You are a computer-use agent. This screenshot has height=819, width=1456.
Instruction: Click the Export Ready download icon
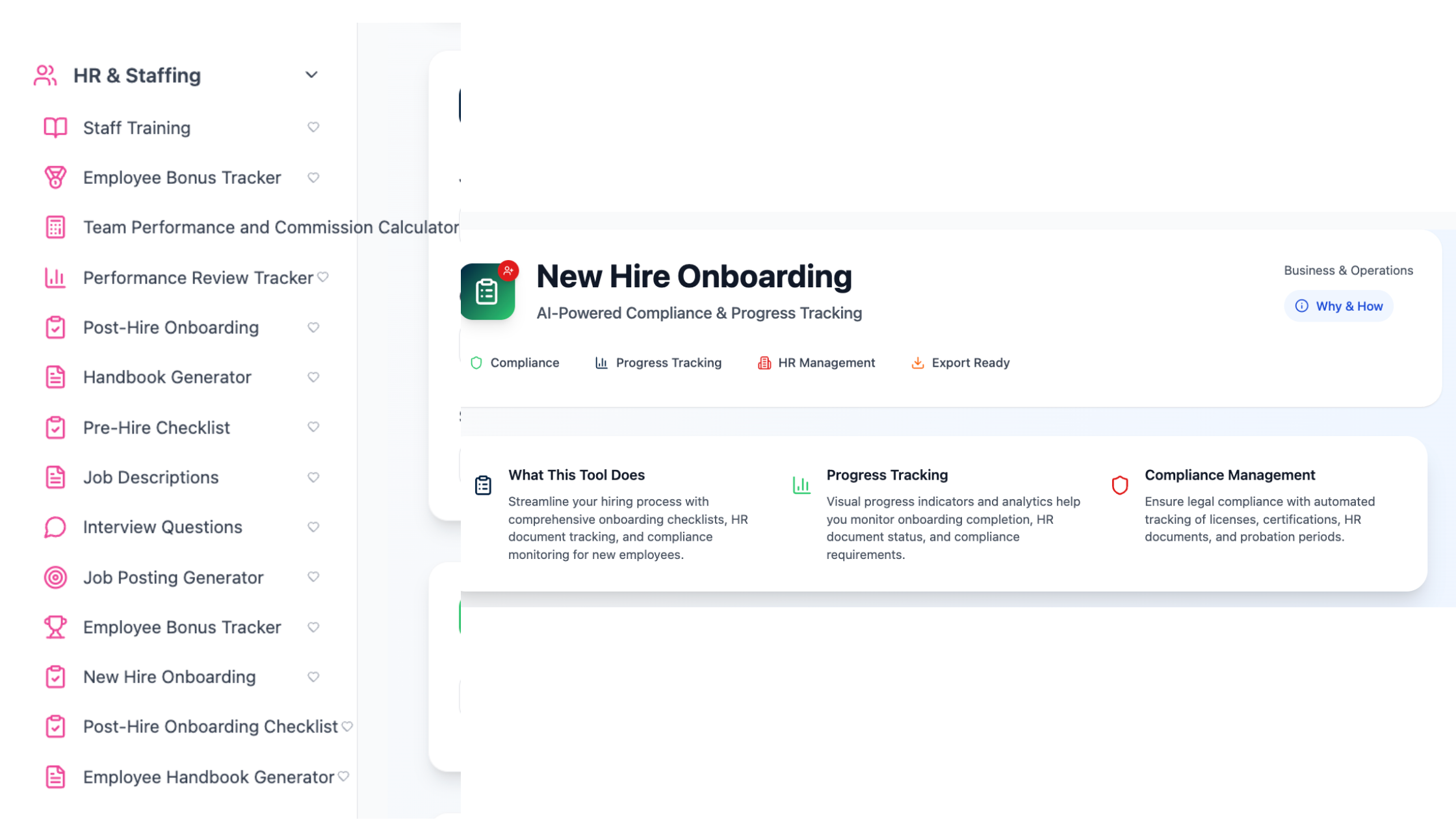tap(917, 362)
